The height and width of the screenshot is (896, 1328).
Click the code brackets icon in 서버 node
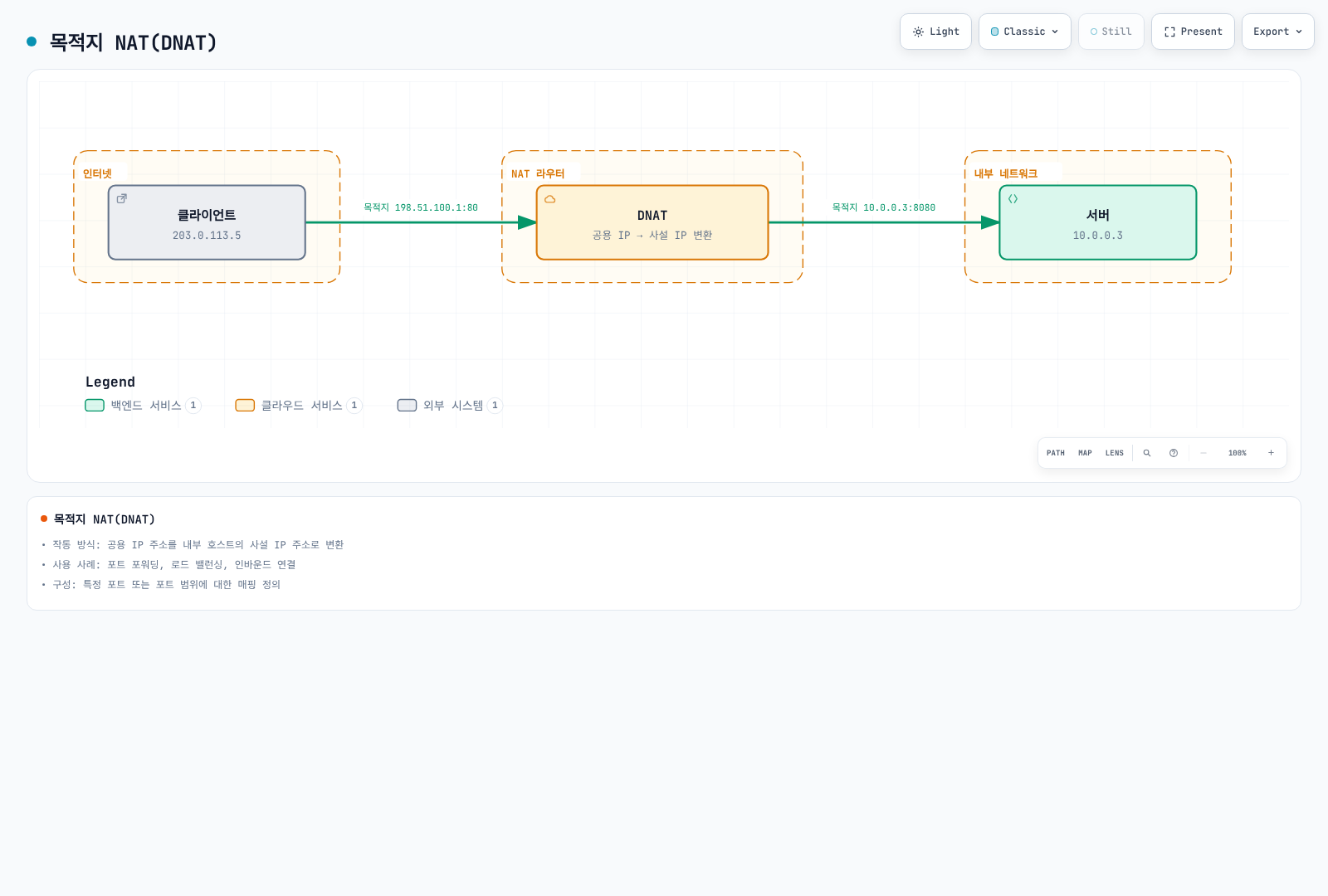click(x=1013, y=199)
